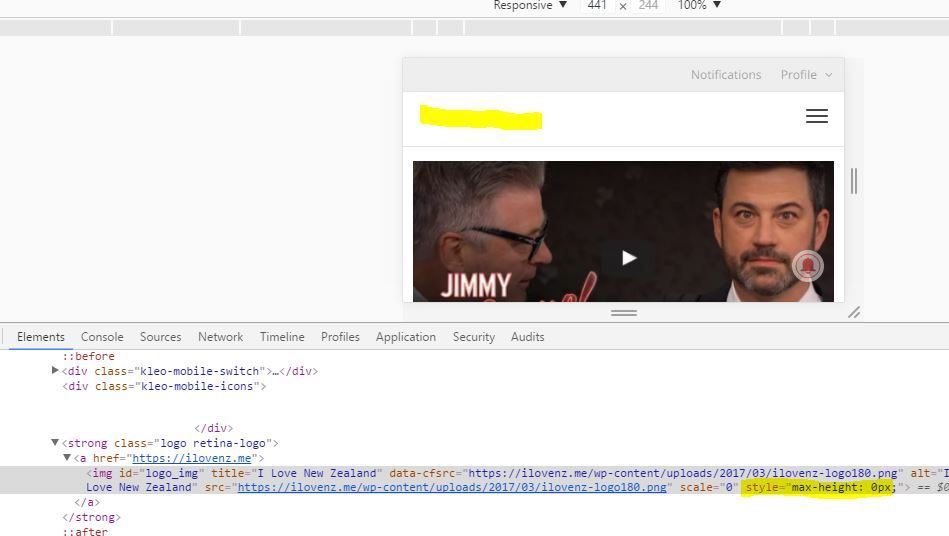Open the hamburger menu in the mobile preview
The width and height of the screenshot is (949, 536).
(816, 116)
